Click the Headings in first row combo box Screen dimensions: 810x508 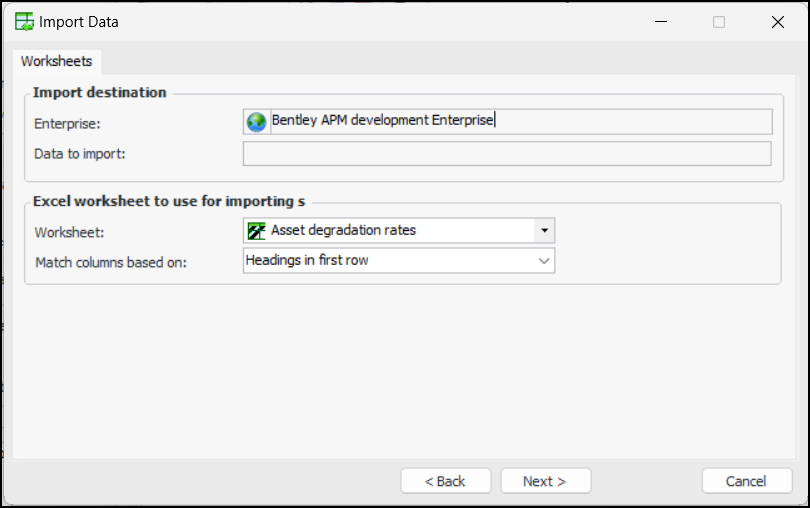click(390, 261)
